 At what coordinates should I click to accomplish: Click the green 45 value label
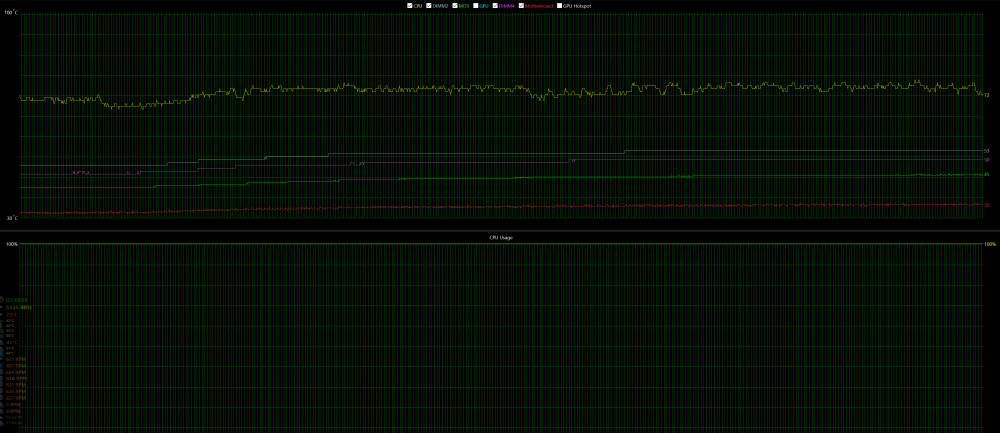click(986, 174)
